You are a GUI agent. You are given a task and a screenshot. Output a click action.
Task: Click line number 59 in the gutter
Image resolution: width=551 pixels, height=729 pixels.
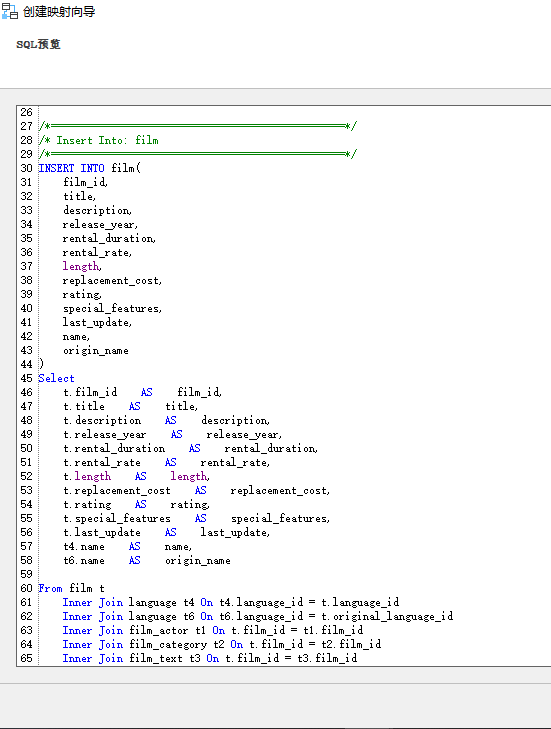(27, 575)
